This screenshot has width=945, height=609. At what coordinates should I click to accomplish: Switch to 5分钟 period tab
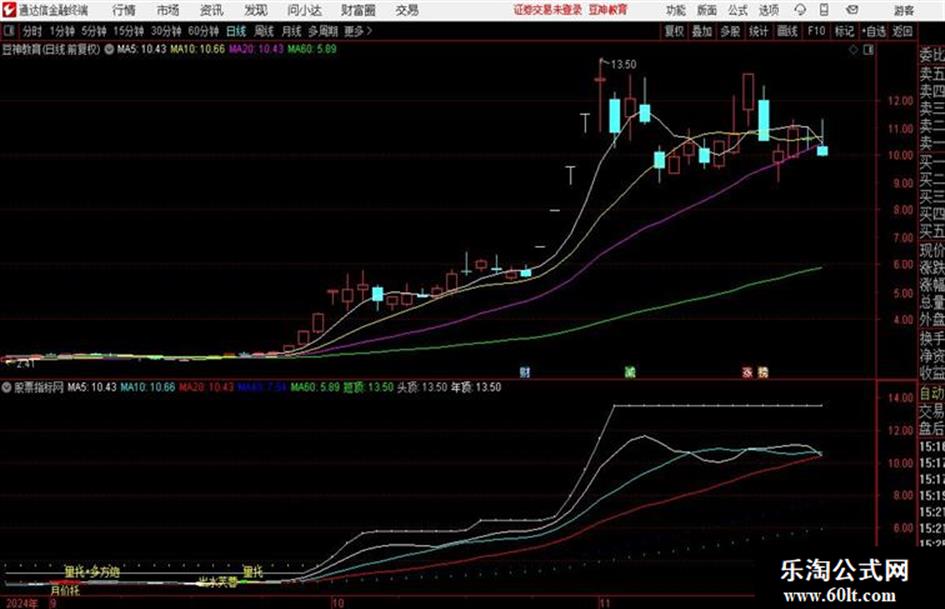(94, 31)
